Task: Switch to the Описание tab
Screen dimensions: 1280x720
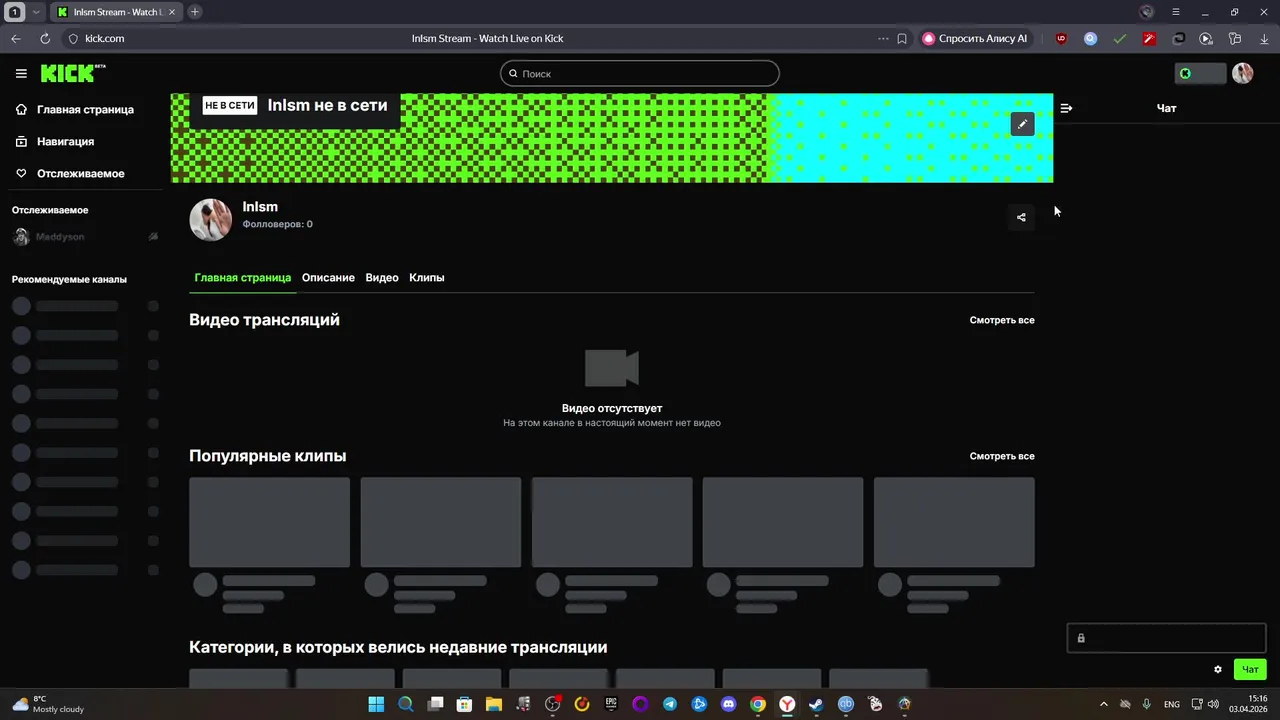Action: click(x=328, y=277)
